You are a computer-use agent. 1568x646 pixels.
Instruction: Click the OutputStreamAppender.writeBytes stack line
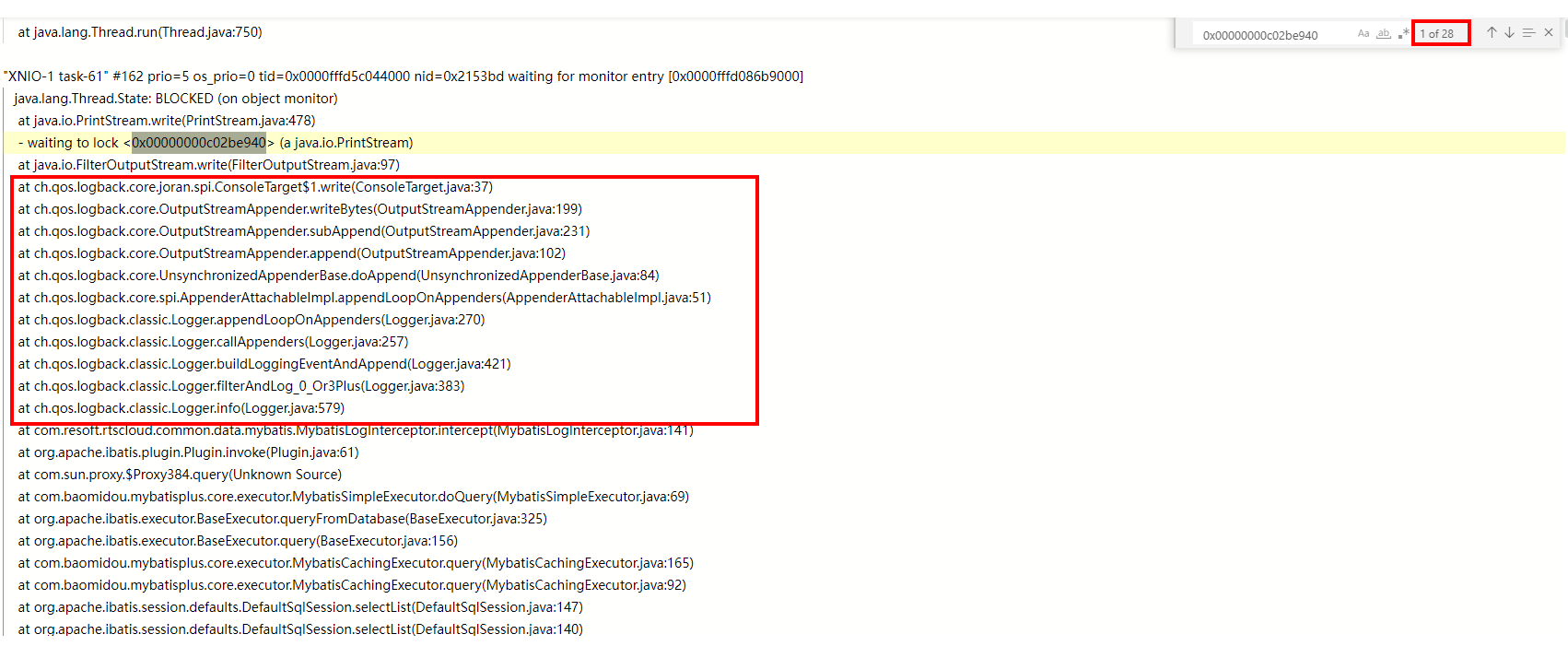pyautogui.click(x=300, y=209)
